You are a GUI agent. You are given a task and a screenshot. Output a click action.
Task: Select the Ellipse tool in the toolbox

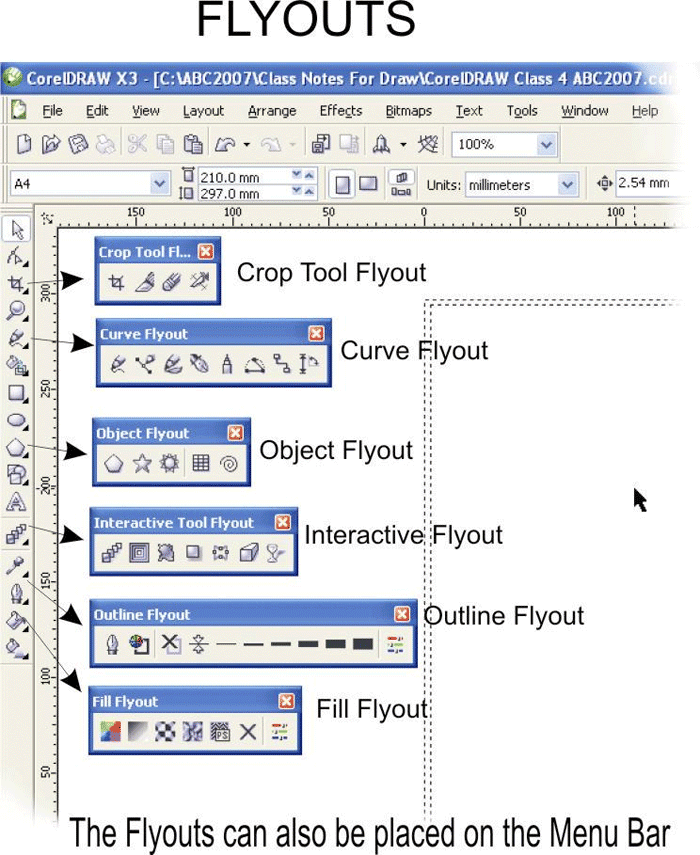pos(17,420)
